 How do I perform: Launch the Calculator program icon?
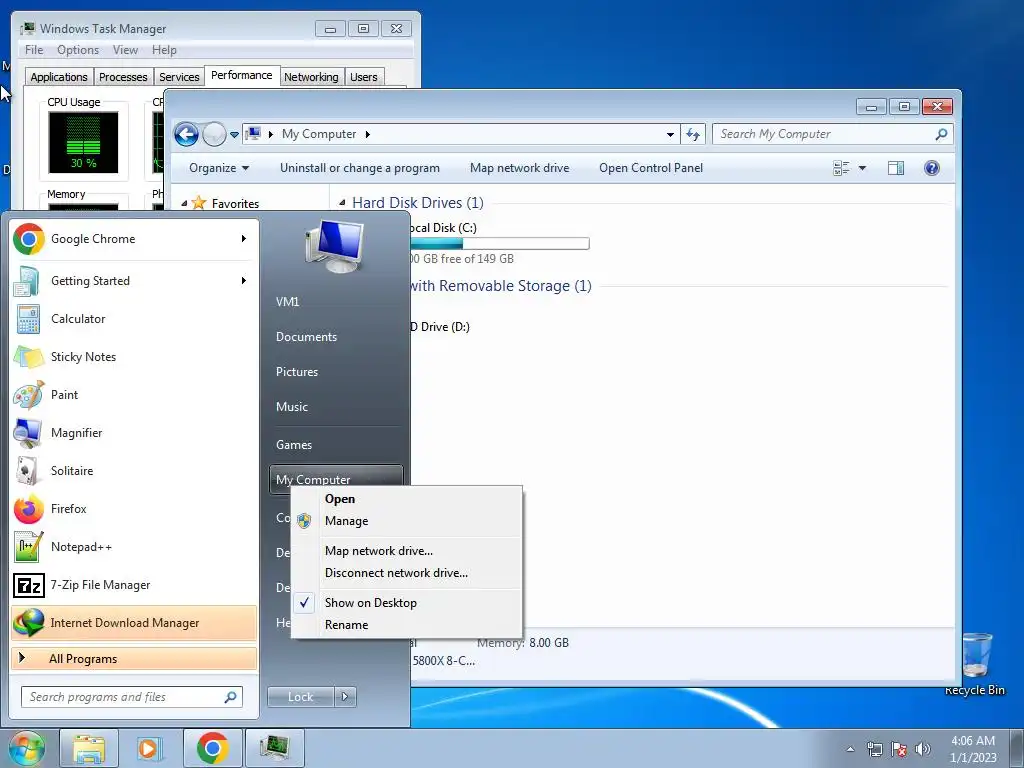pyautogui.click(x=29, y=319)
